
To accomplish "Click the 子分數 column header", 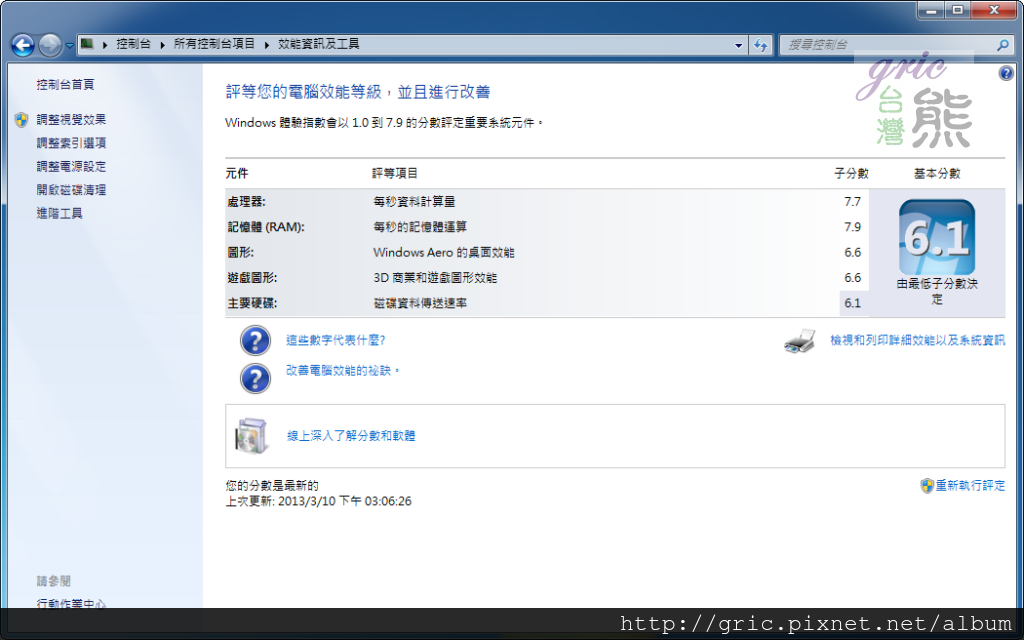I will [x=852, y=174].
